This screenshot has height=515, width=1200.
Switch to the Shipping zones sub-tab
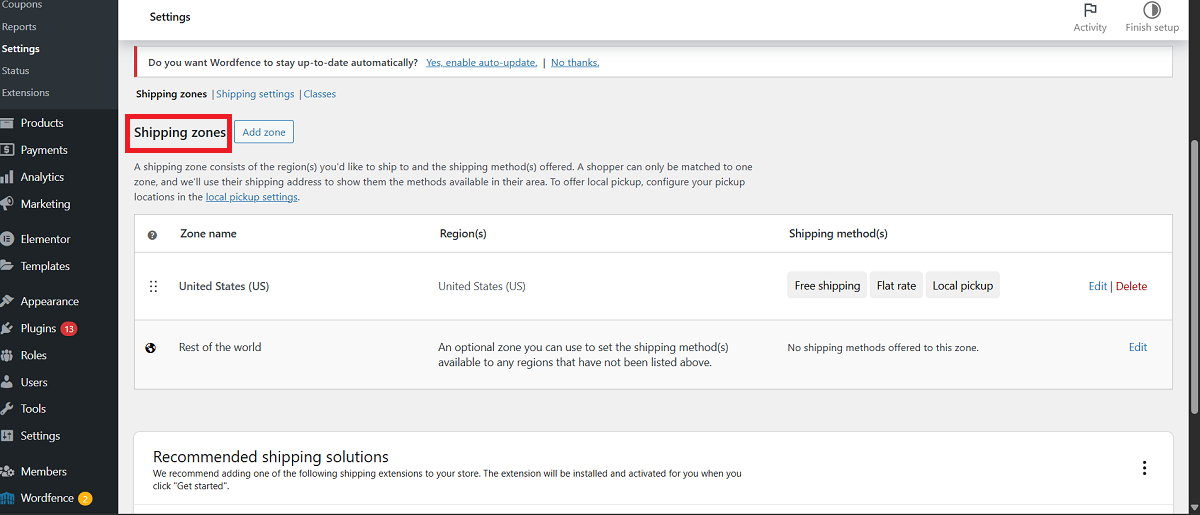(x=171, y=94)
